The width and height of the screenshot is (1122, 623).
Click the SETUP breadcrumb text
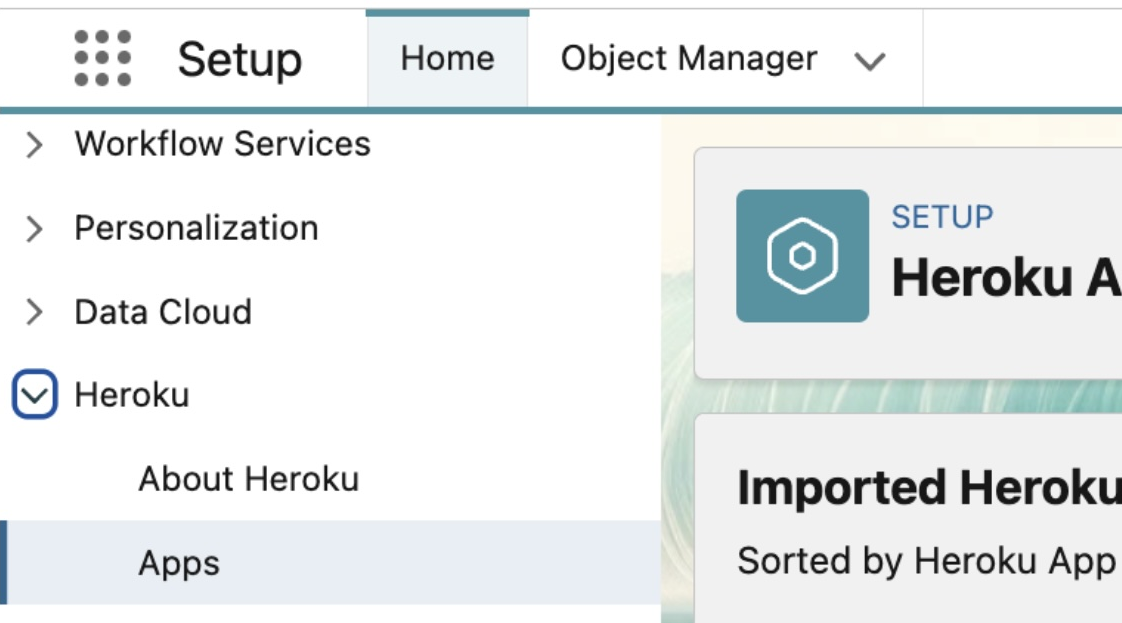(x=942, y=217)
